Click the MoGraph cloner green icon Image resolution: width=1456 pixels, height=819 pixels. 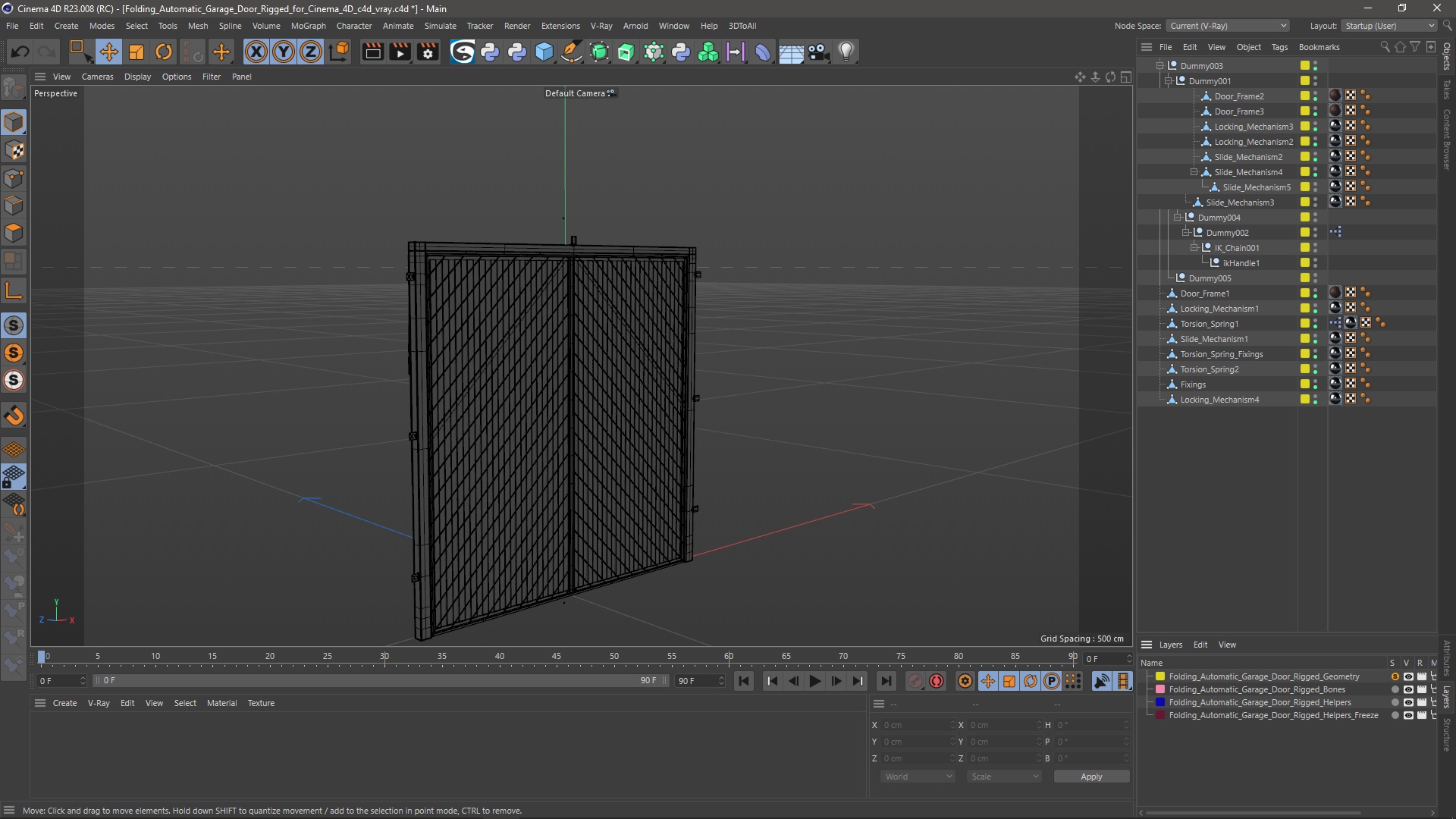(708, 52)
